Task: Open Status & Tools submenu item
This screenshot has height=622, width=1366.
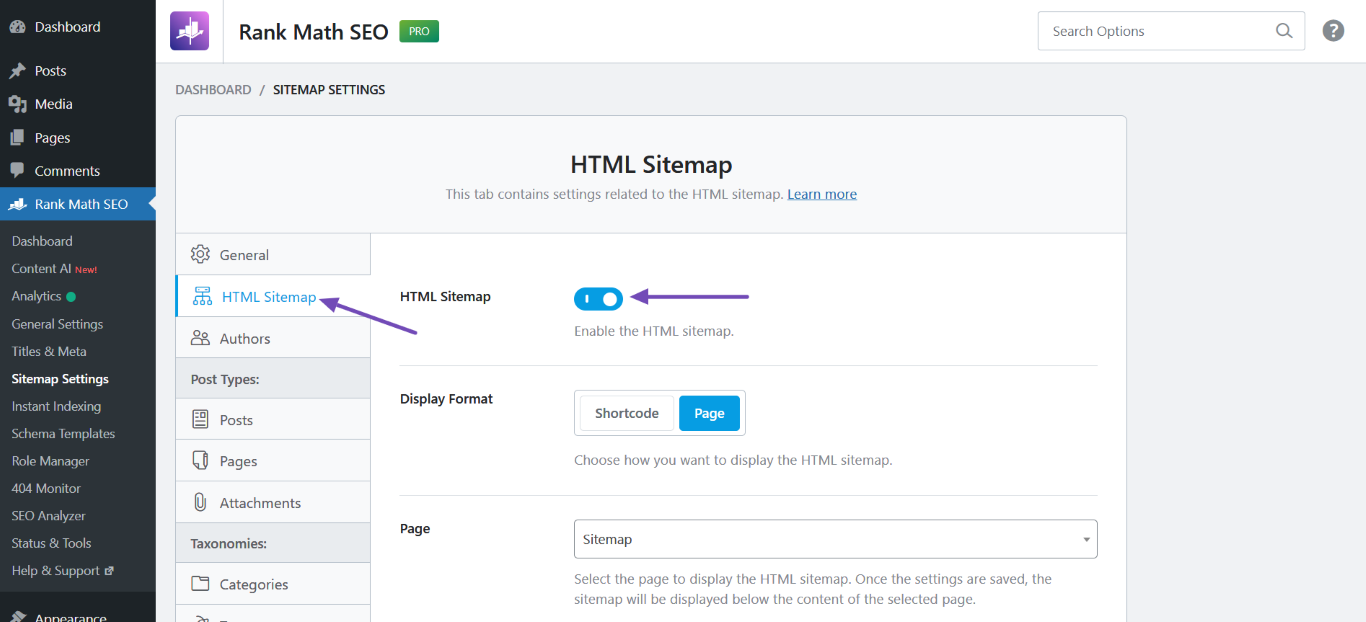Action: tap(51, 543)
